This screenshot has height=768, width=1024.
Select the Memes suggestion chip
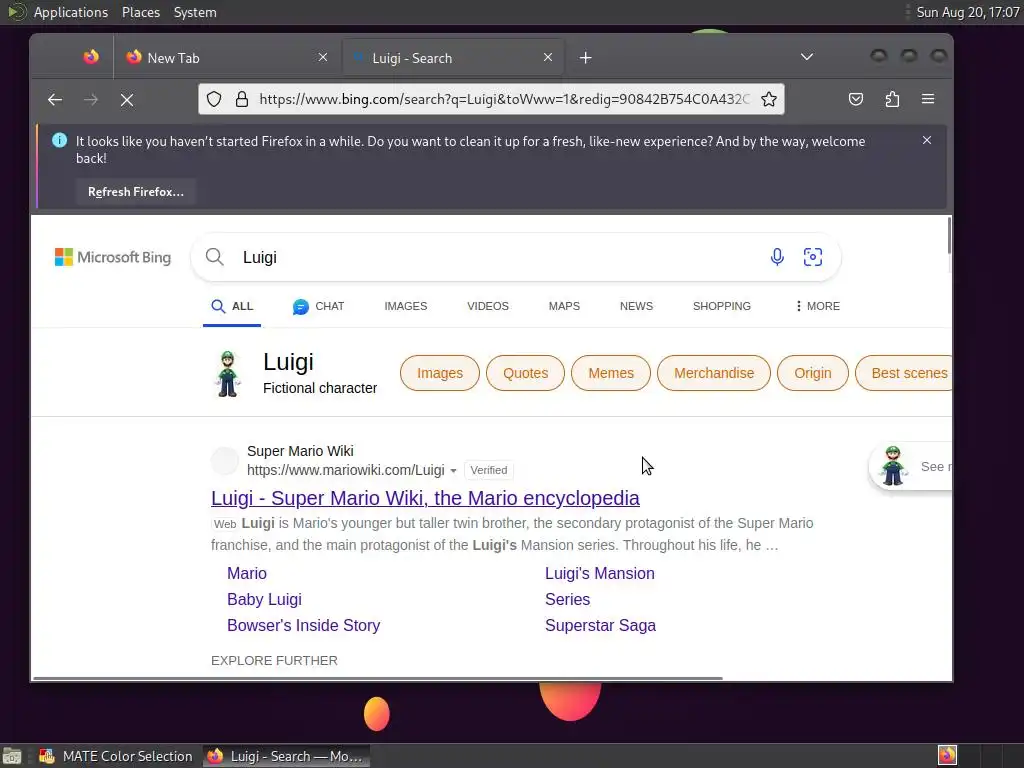(611, 373)
